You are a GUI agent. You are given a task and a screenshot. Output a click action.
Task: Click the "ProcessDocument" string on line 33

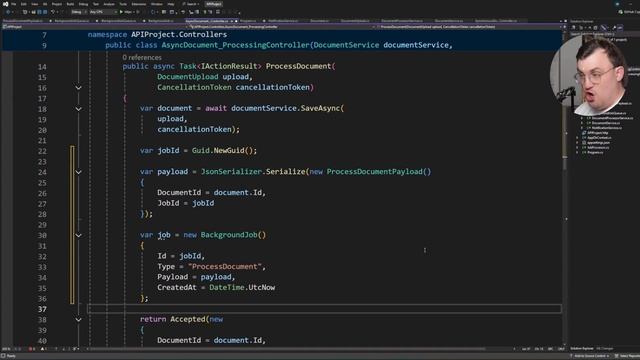click(x=224, y=267)
